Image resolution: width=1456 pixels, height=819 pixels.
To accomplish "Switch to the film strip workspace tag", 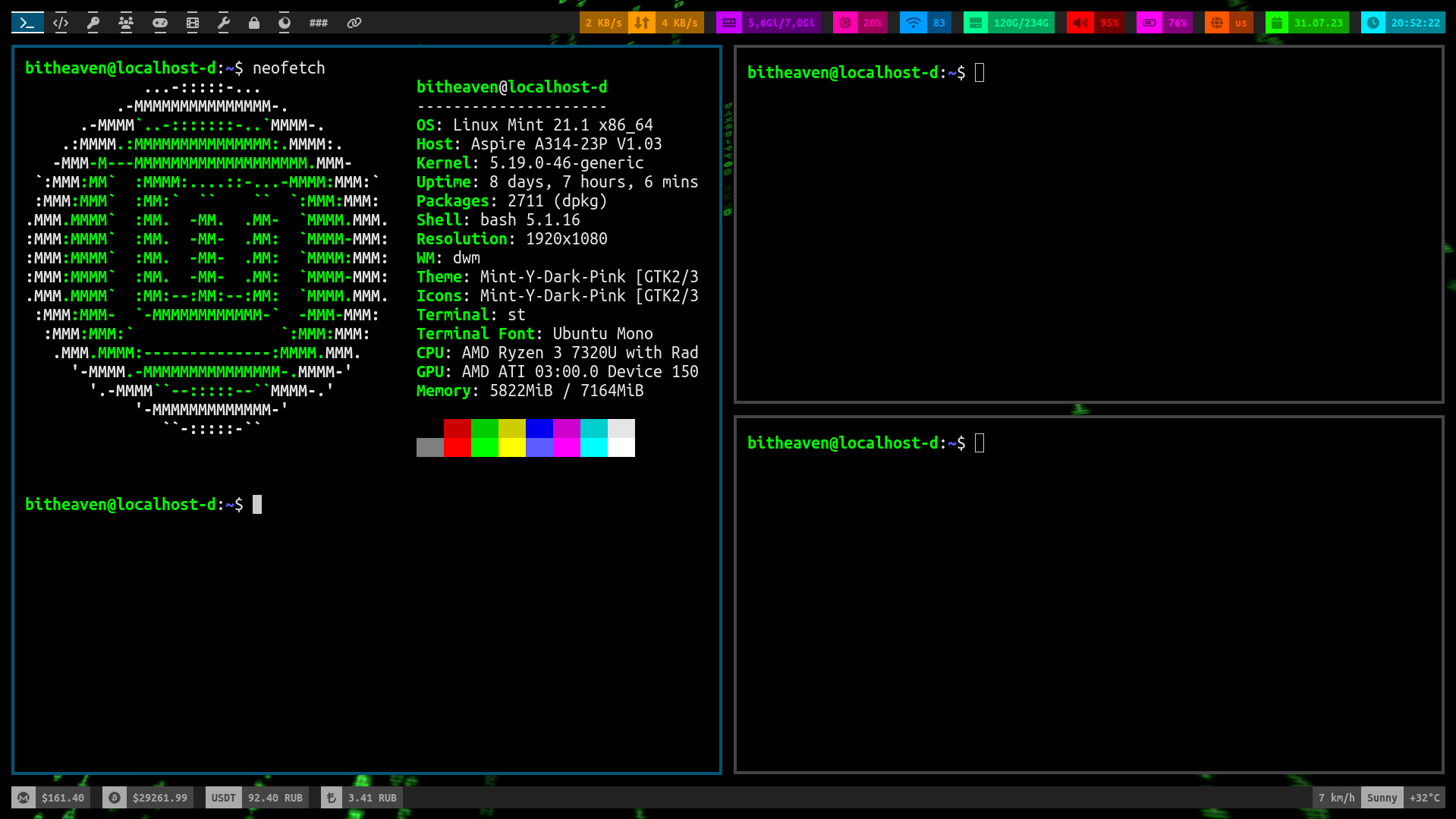I will (x=193, y=23).
